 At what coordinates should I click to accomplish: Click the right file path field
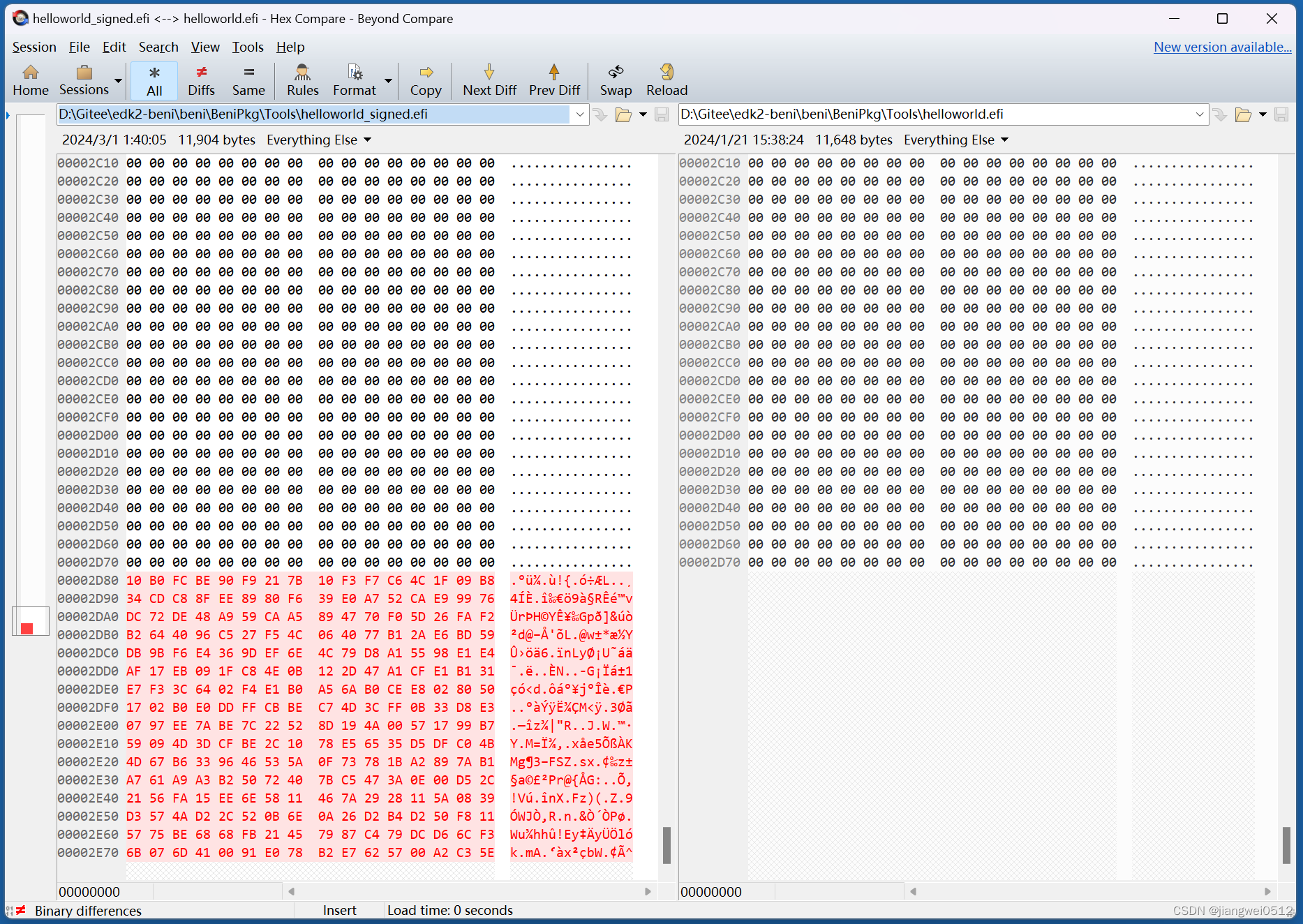click(x=934, y=114)
